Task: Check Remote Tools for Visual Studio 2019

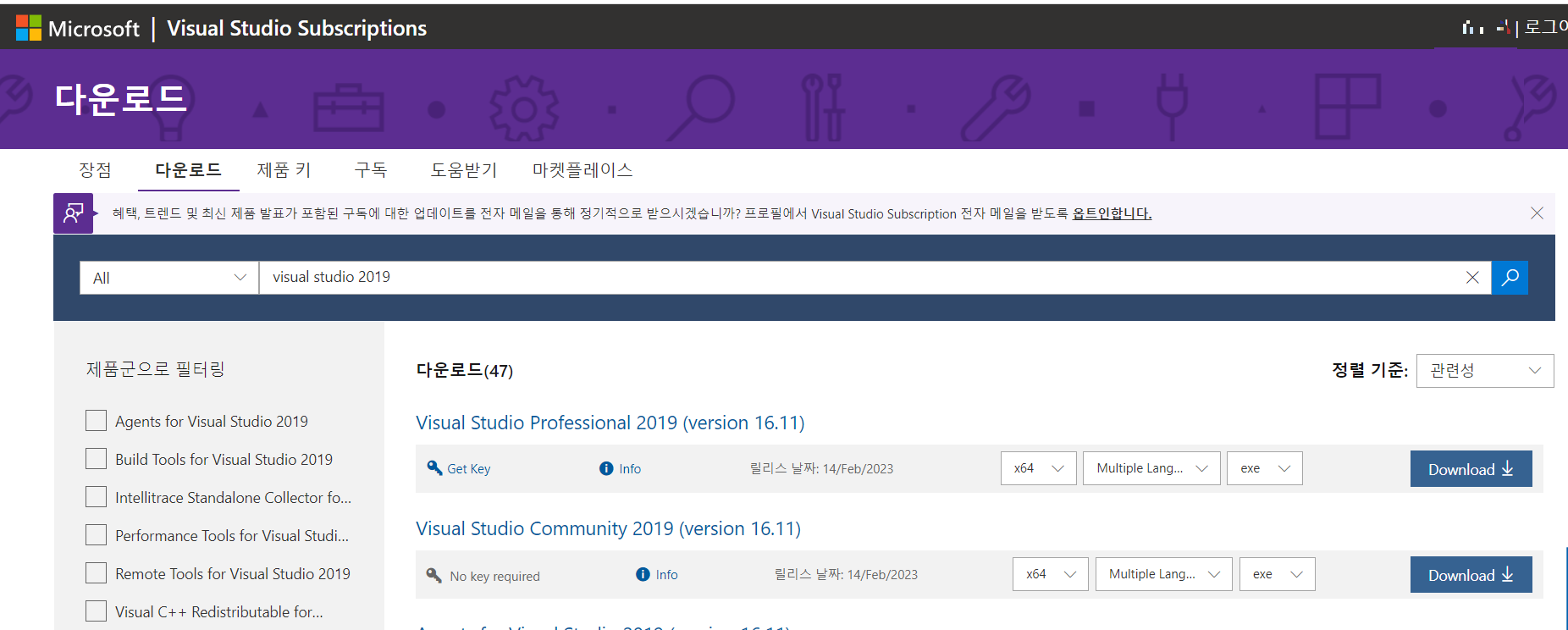Action: (x=97, y=573)
